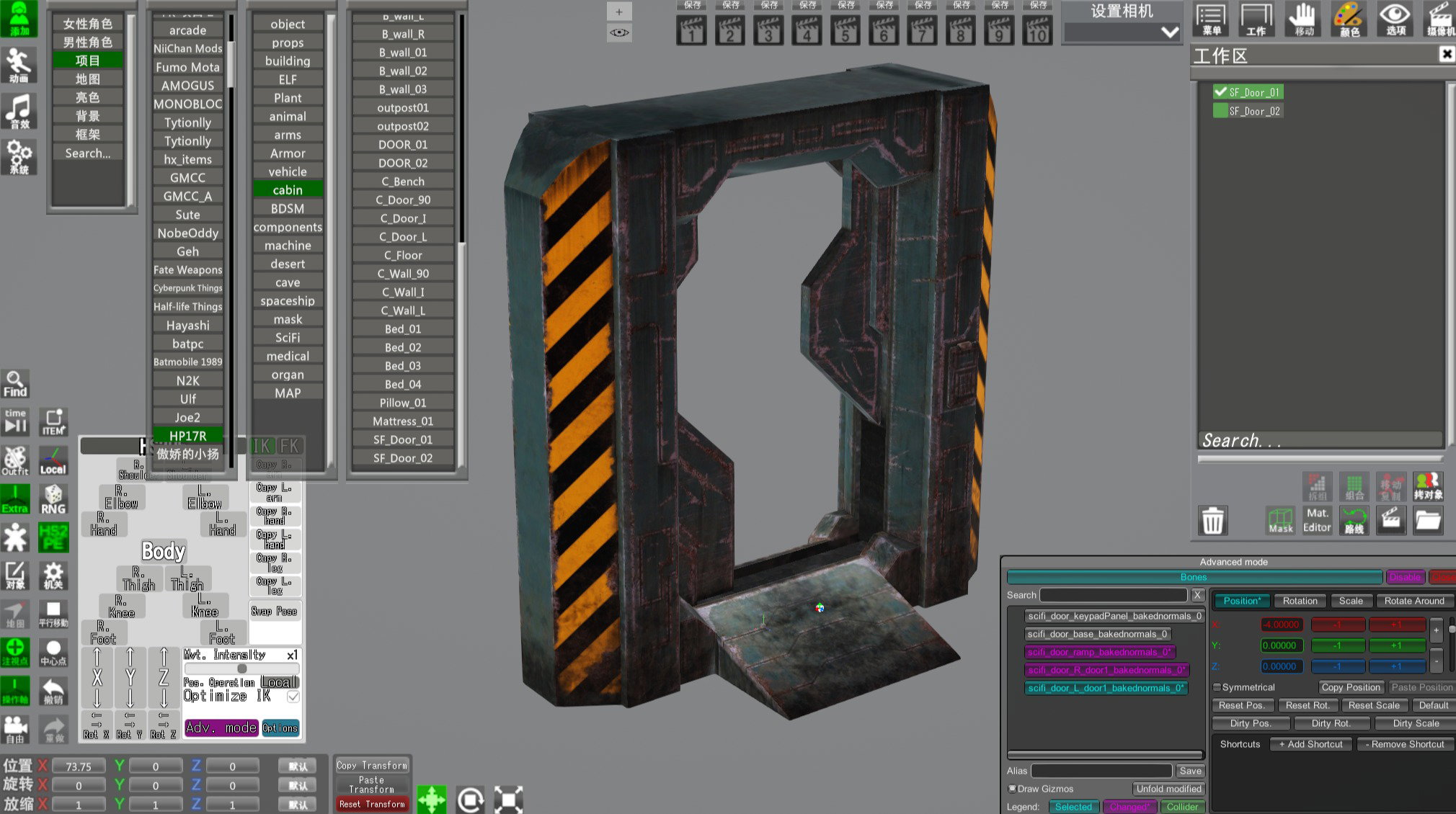Click the Copy Position button

tap(1351, 687)
